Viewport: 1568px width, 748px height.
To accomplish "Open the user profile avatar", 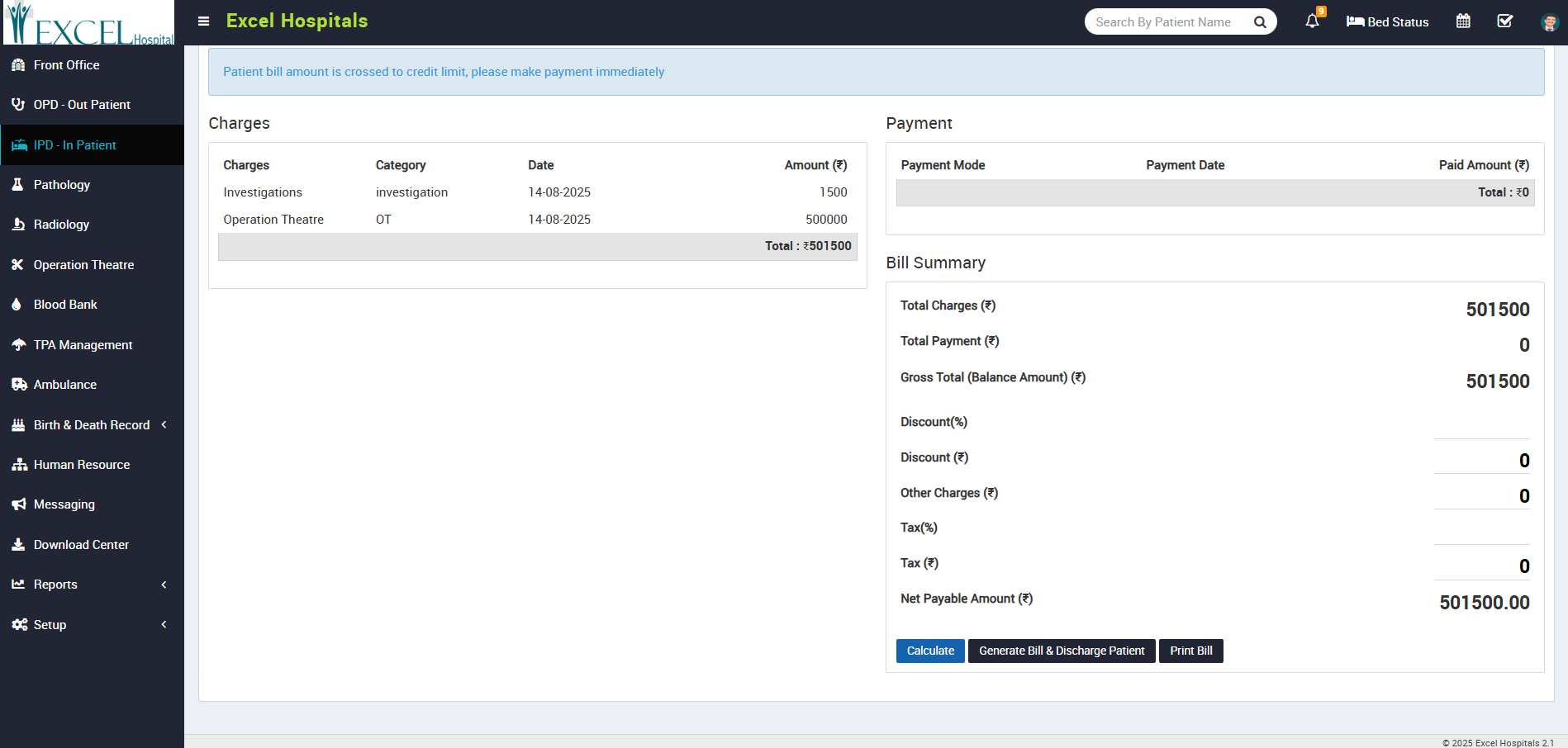I will pyautogui.click(x=1549, y=22).
